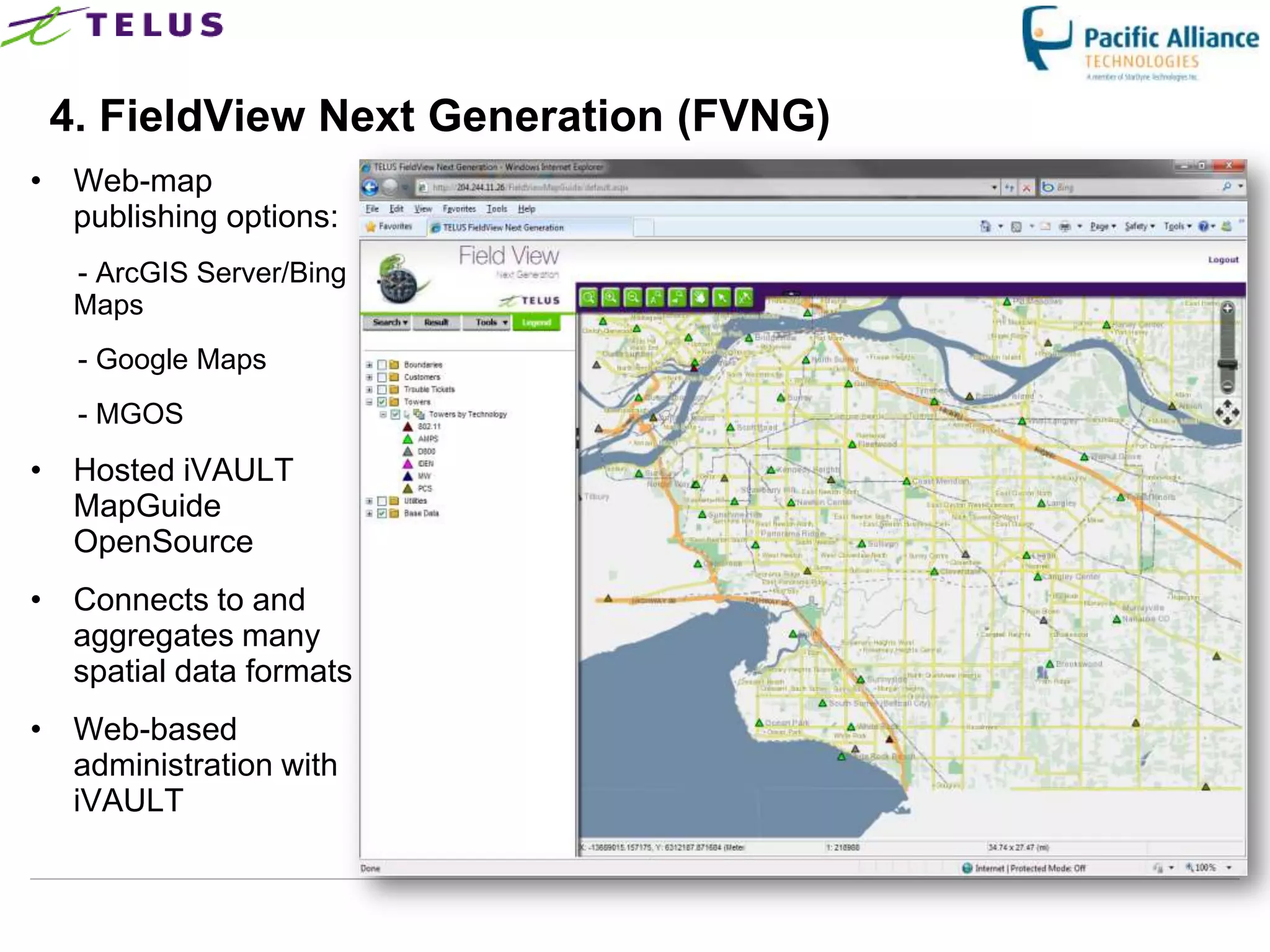Click the map zoom slider handle

click(1227, 364)
